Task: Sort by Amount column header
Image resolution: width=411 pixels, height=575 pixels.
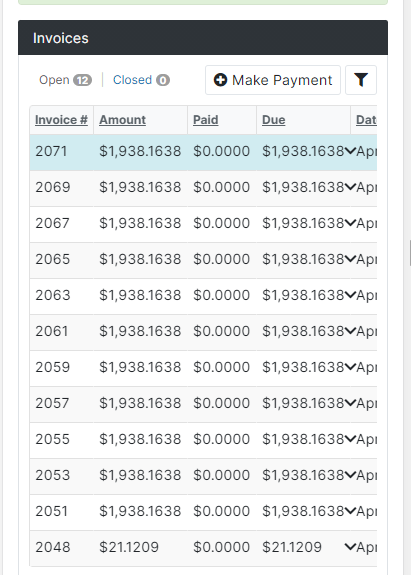Action: 122,120
